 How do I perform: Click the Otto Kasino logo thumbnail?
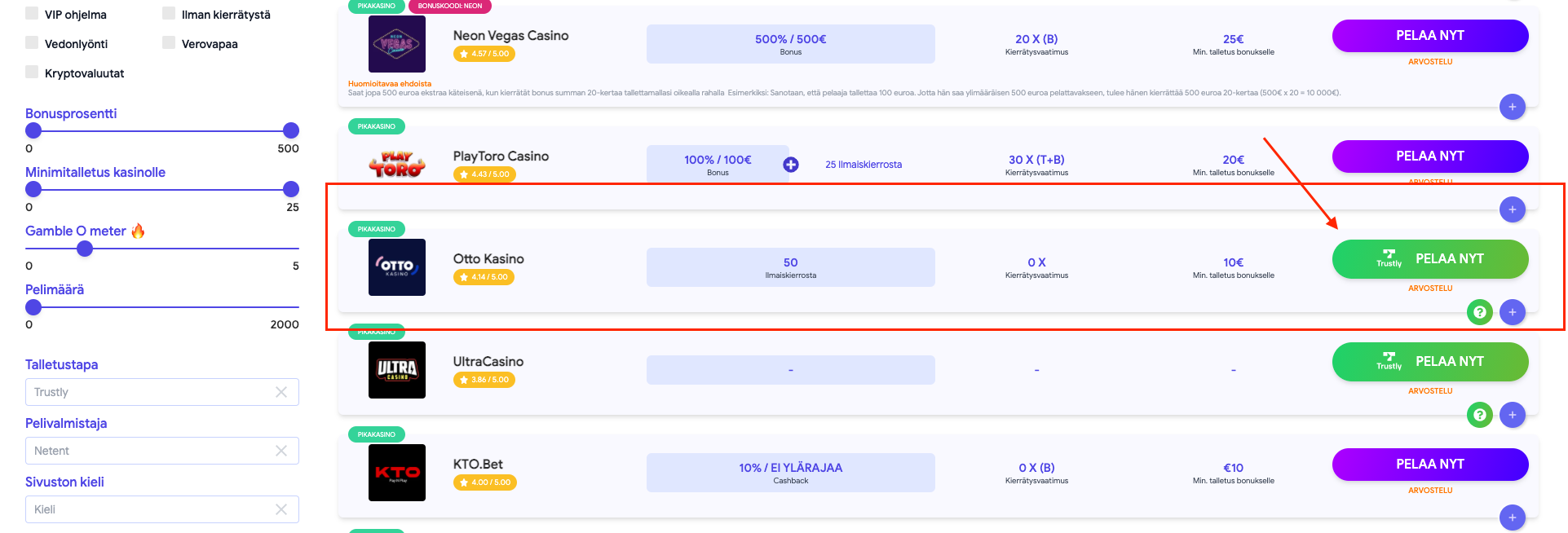click(397, 267)
